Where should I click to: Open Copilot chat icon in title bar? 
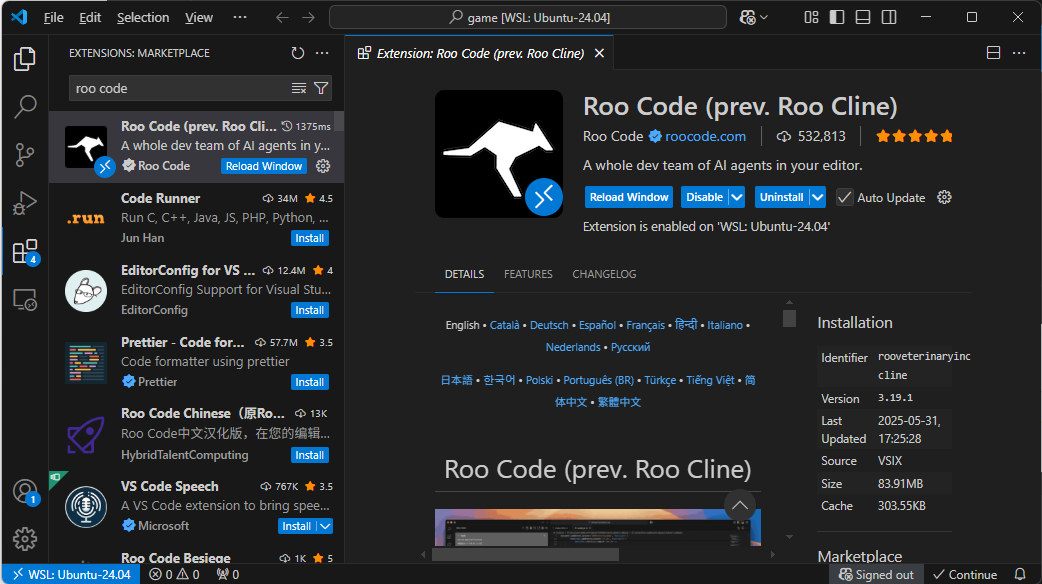(x=748, y=17)
